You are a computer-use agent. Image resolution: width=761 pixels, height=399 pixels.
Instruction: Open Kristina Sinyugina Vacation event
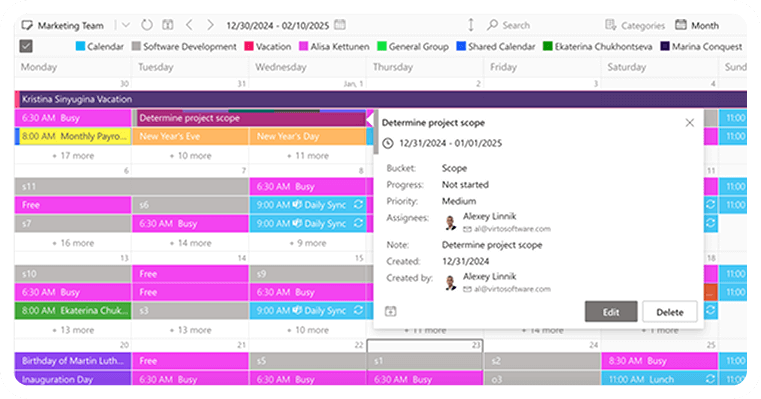(x=380, y=99)
